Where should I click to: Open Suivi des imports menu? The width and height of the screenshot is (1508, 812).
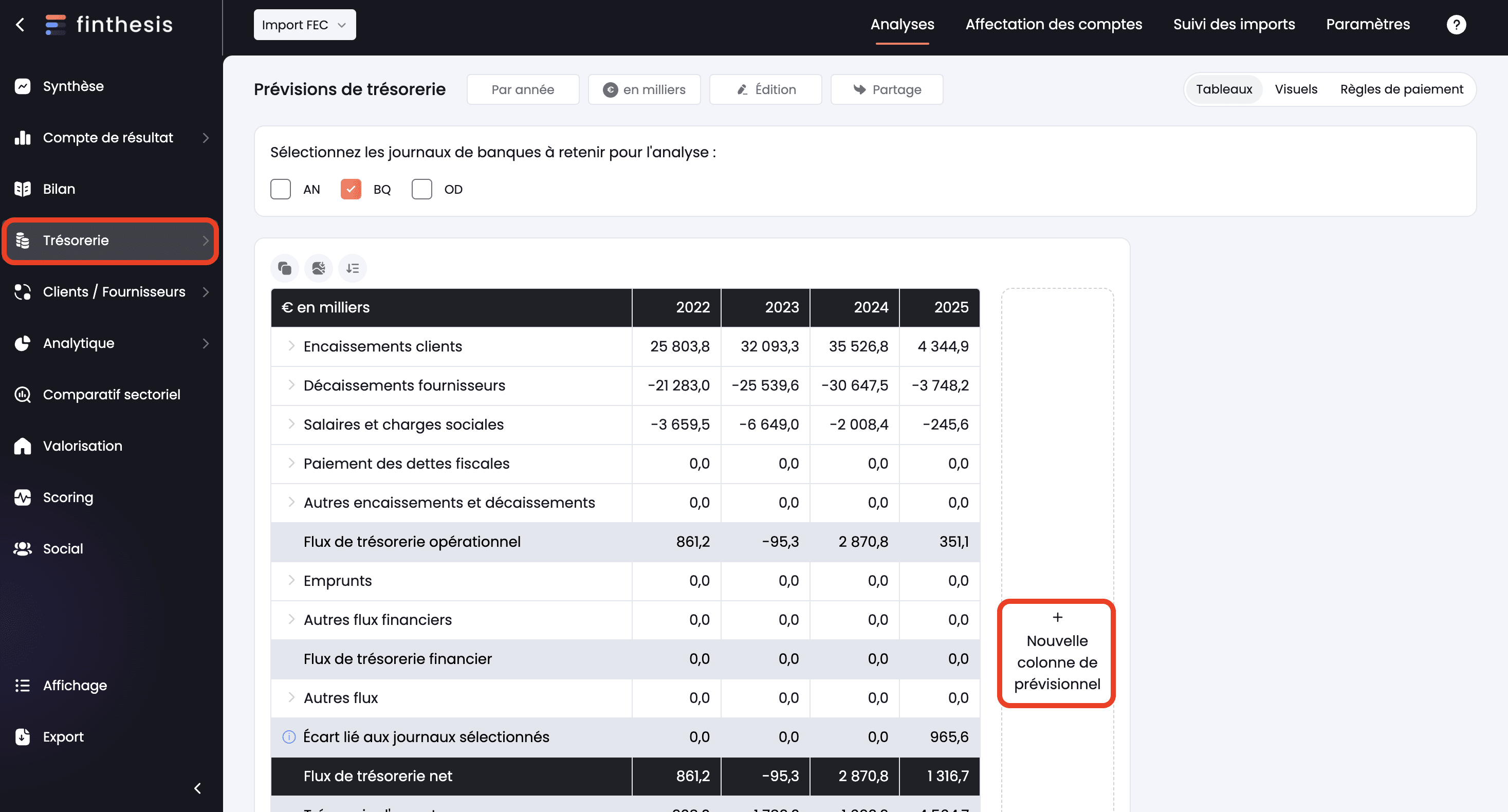pos(1234,25)
